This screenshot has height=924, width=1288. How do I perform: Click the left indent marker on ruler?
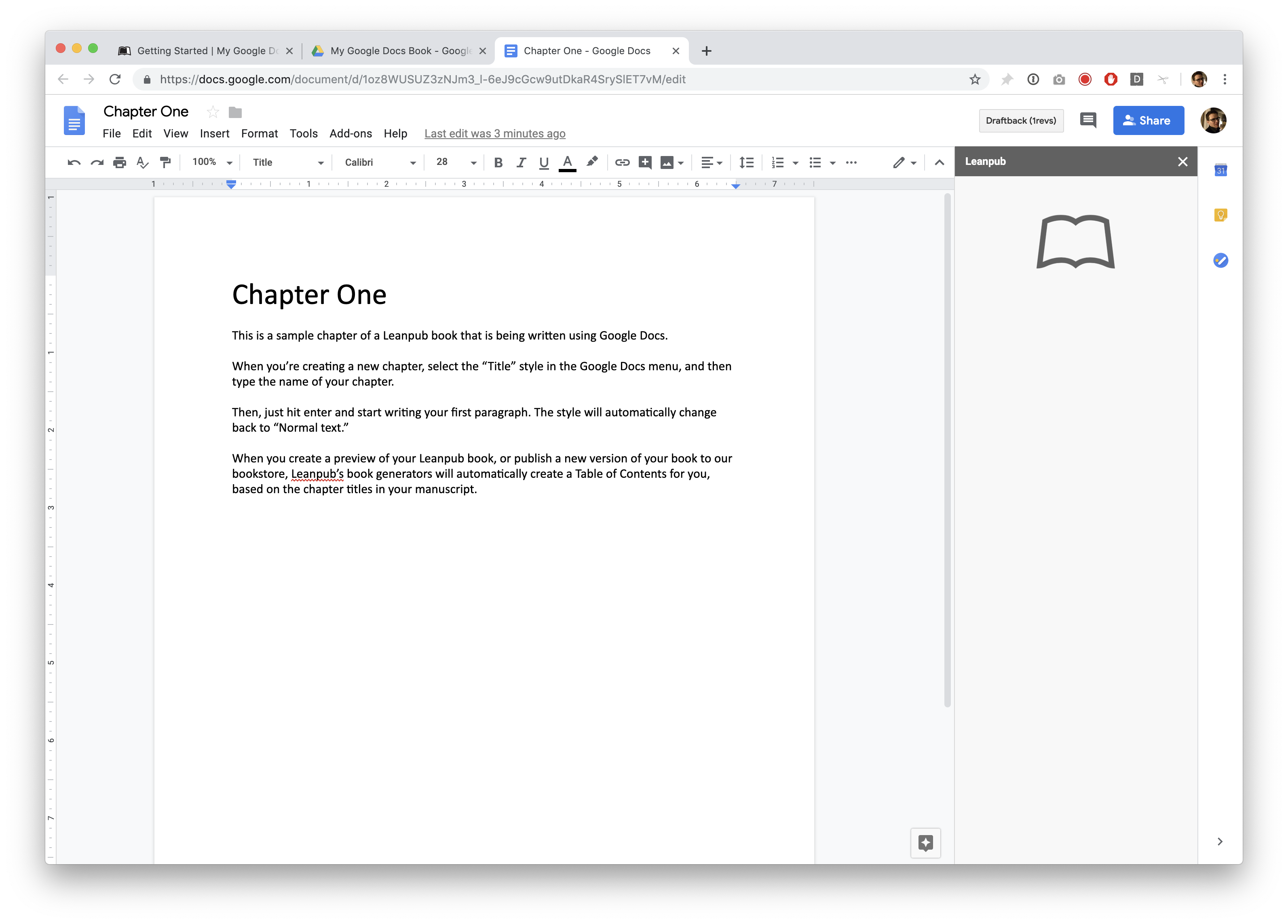[x=230, y=186]
